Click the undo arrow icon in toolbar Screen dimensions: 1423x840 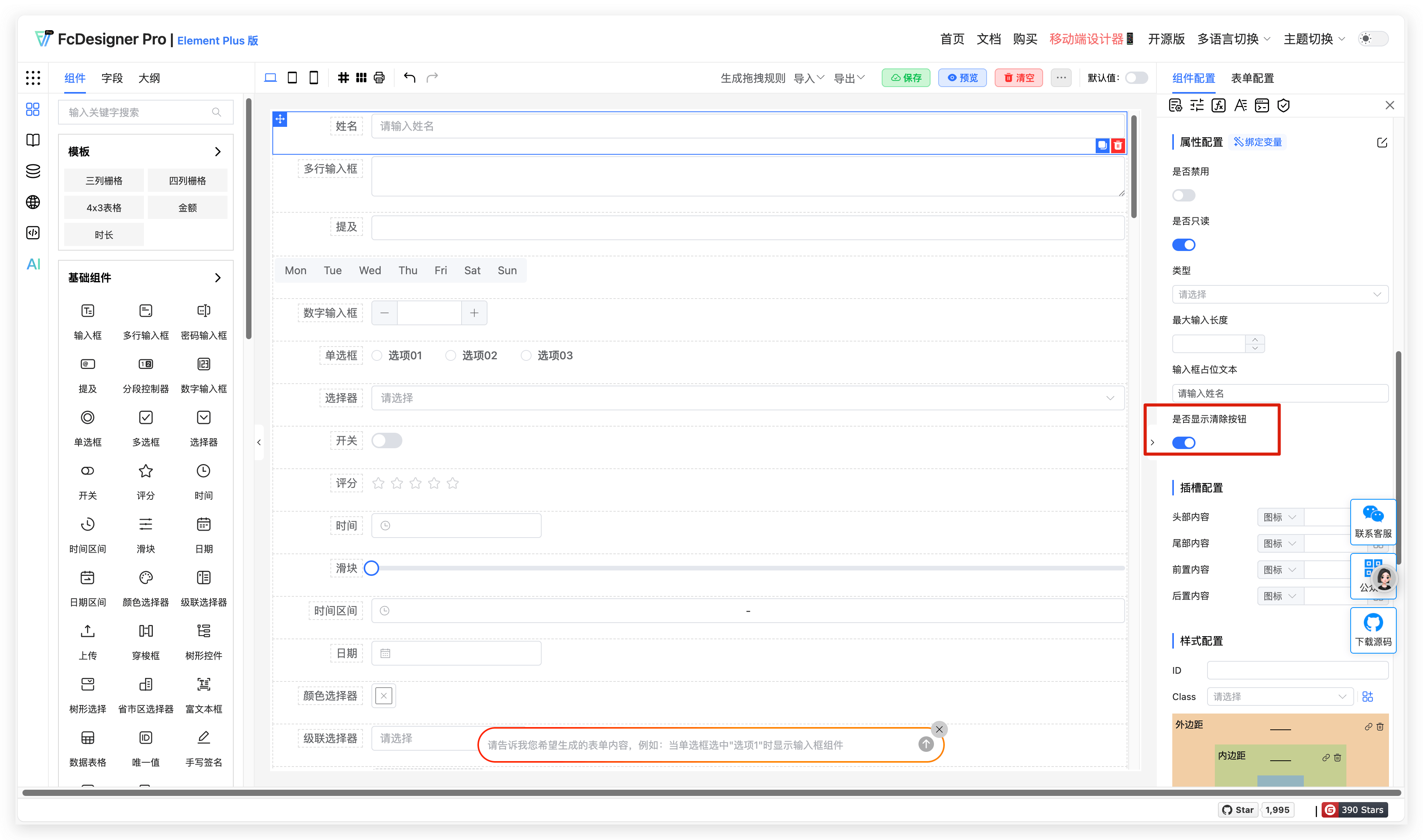click(409, 78)
